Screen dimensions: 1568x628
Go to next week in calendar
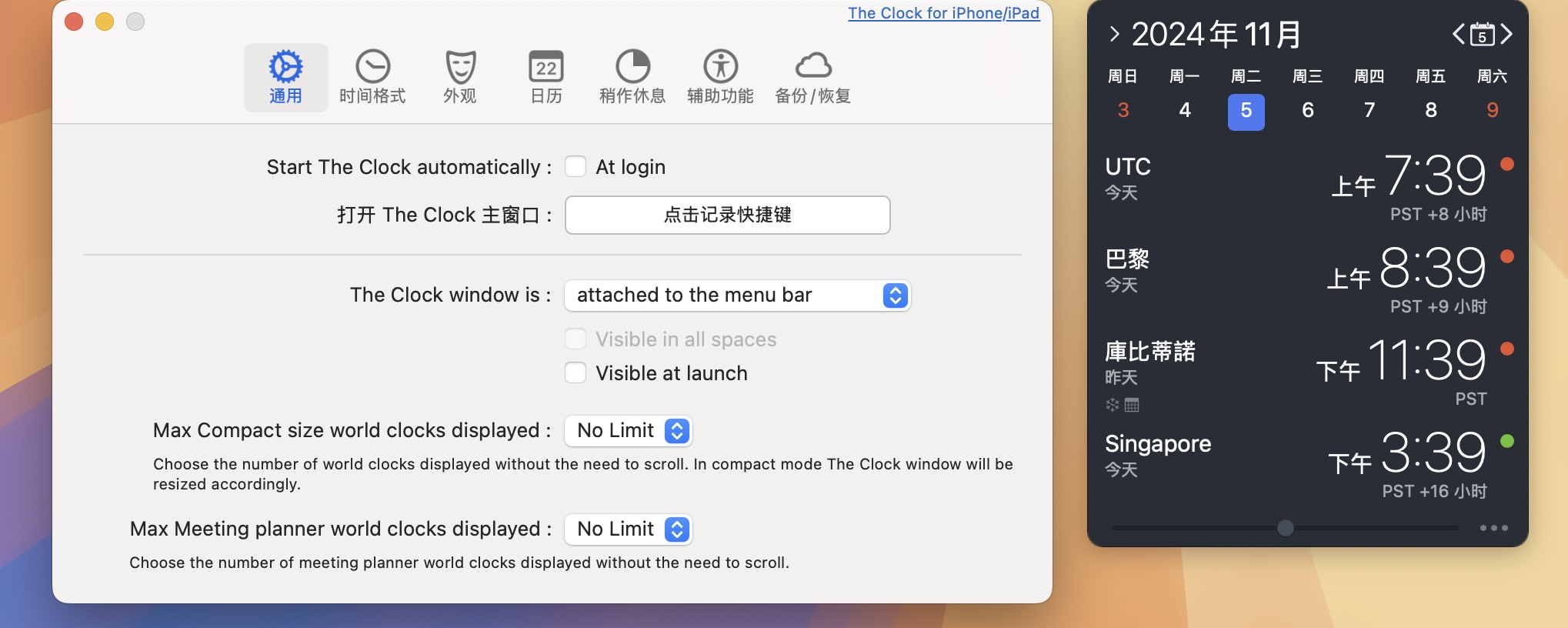[x=1506, y=34]
